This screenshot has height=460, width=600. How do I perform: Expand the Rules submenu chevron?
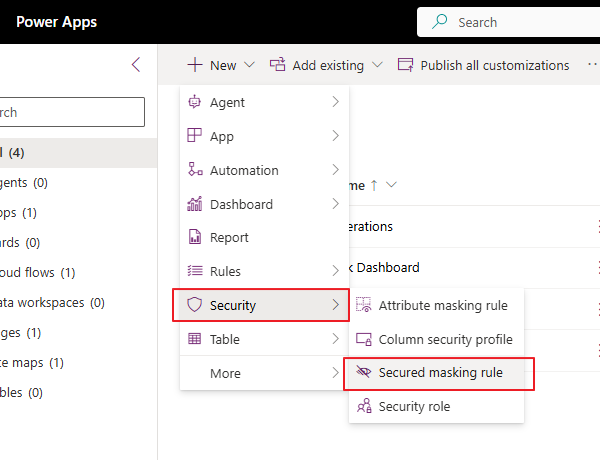click(336, 271)
